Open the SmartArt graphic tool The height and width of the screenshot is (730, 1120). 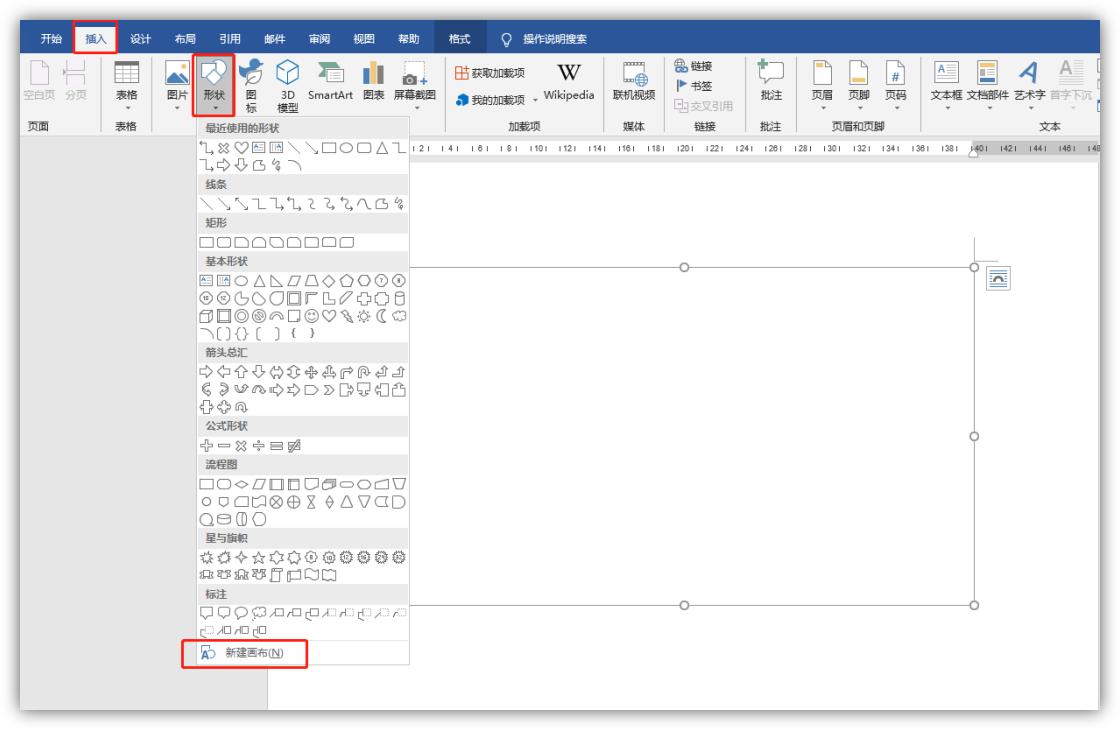(330, 78)
